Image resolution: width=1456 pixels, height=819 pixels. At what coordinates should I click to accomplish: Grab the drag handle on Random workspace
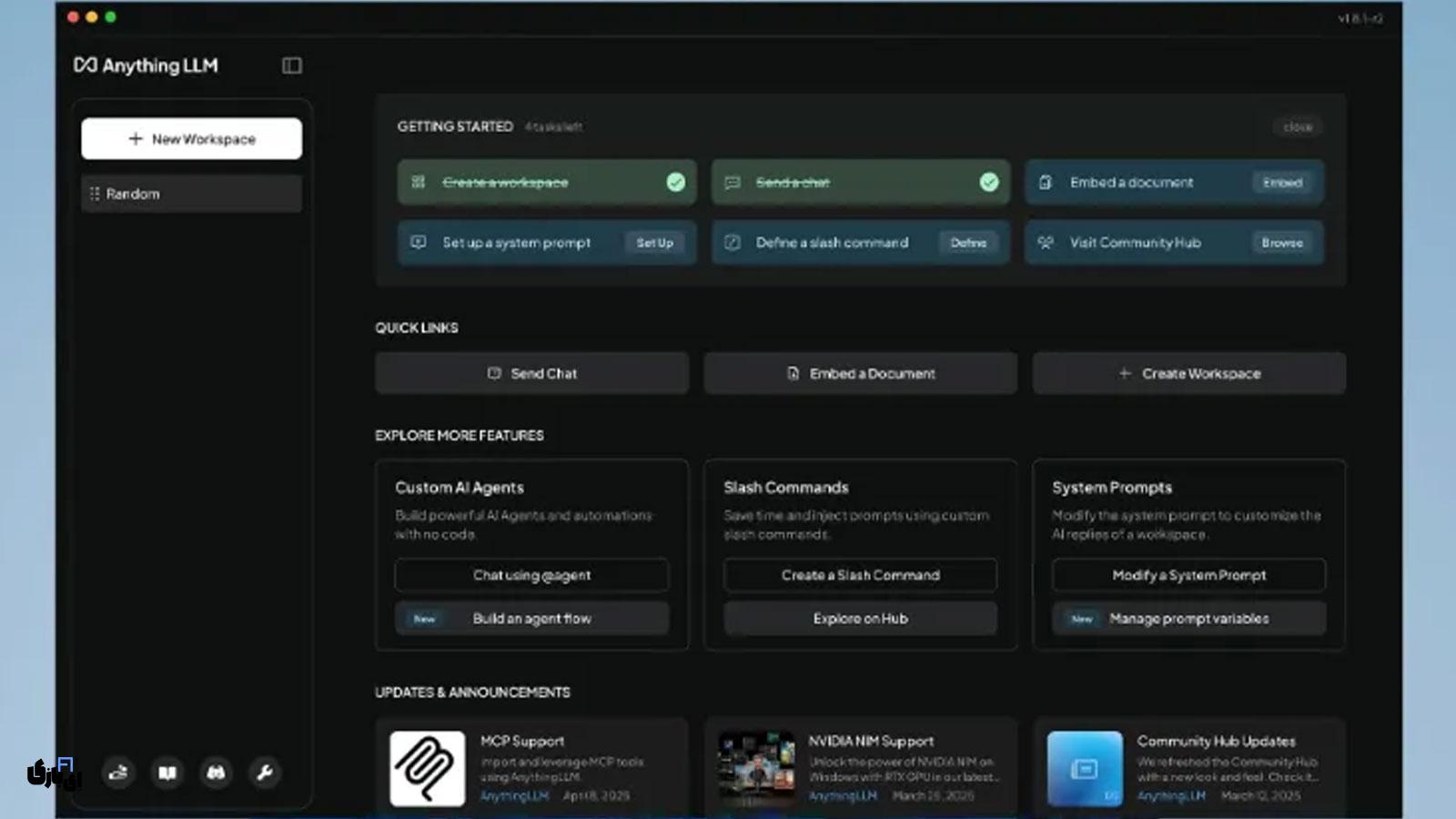pos(95,194)
